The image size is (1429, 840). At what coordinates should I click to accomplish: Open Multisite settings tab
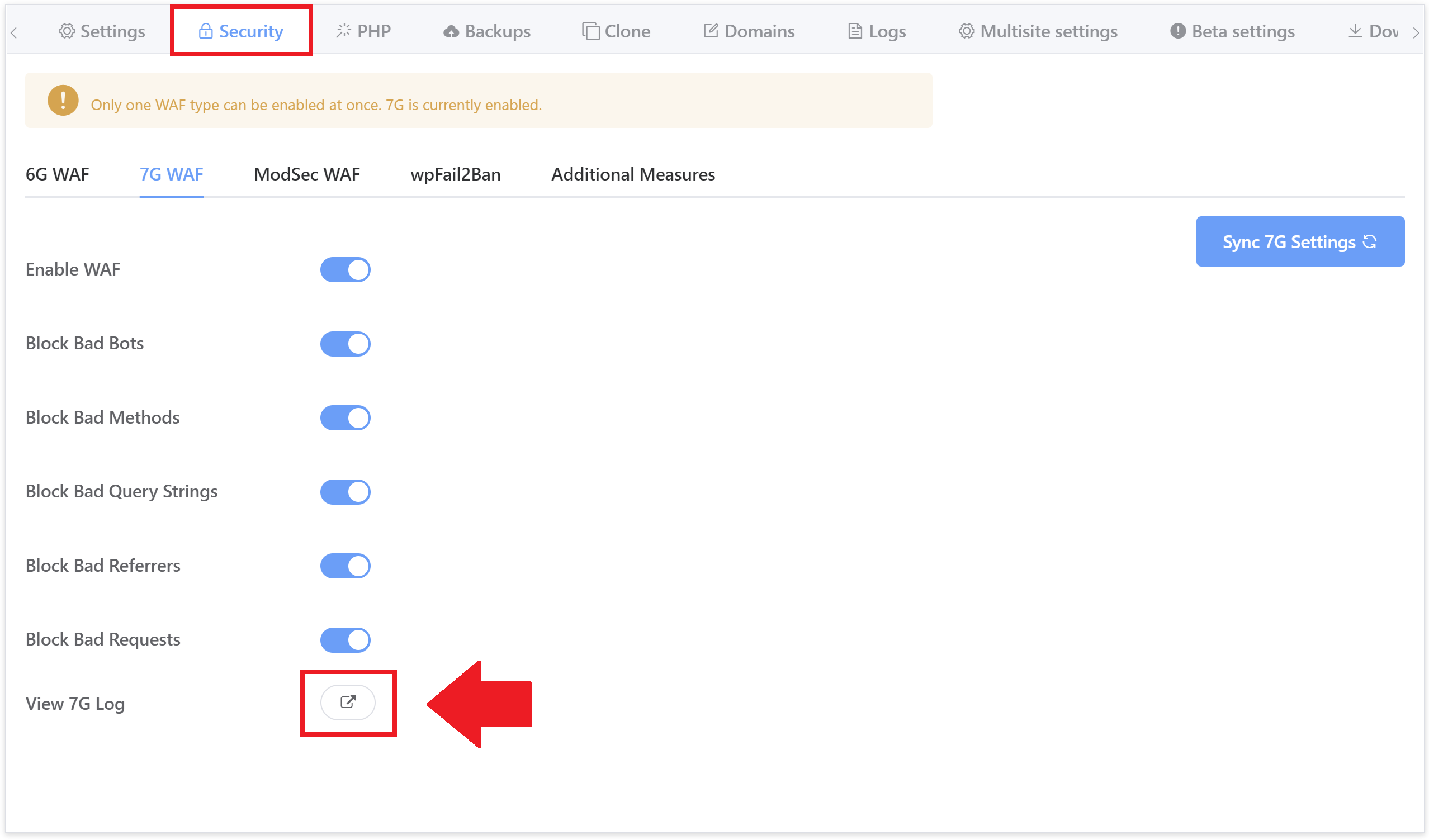pyautogui.click(x=1038, y=31)
